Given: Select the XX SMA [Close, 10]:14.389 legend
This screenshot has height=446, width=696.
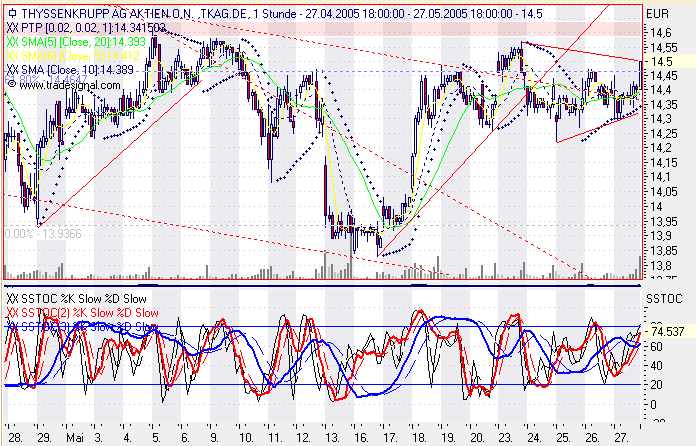Looking at the screenshot, I should (70, 70).
